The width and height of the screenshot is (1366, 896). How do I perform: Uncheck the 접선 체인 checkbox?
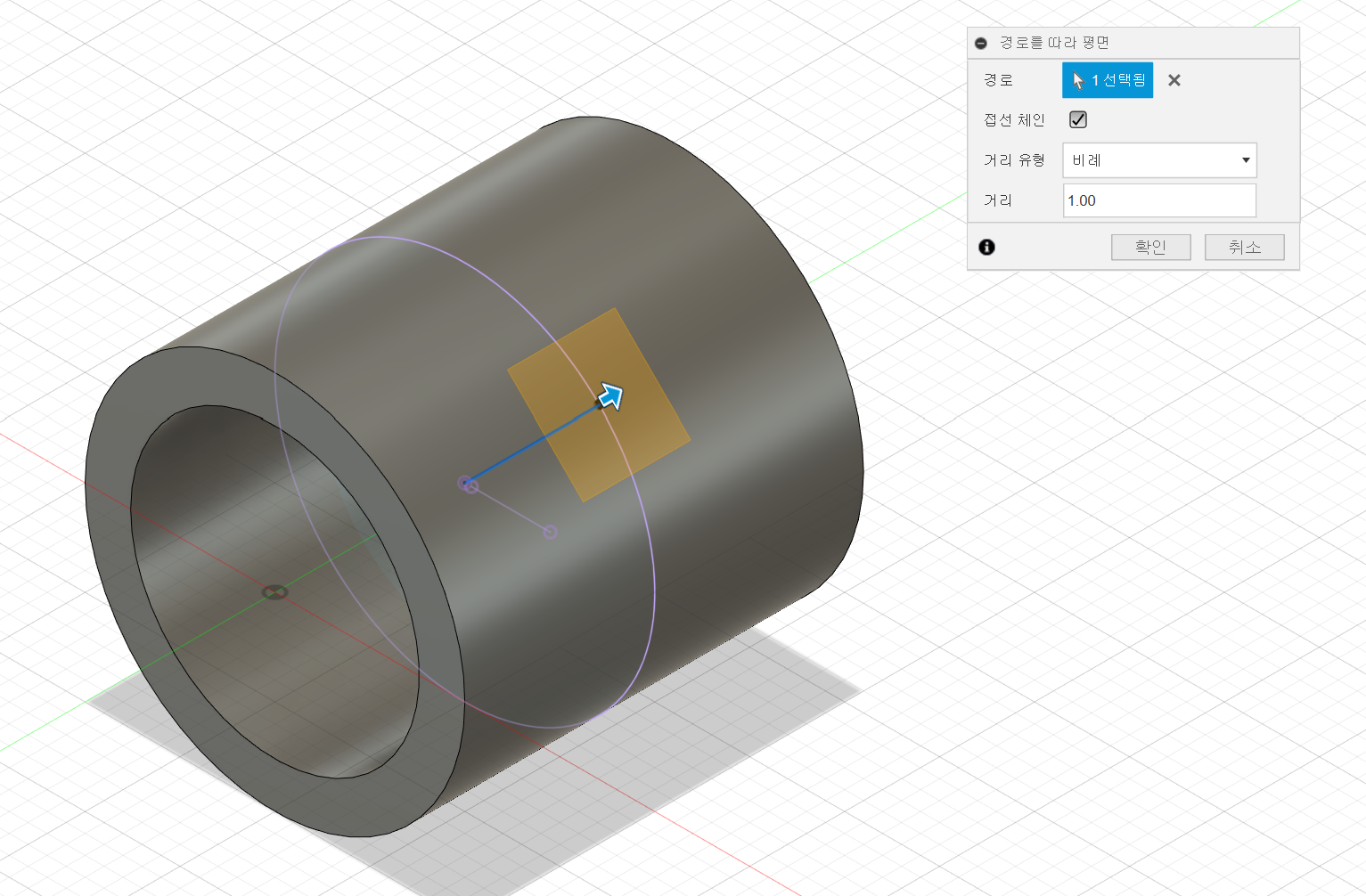[1078, 119]
